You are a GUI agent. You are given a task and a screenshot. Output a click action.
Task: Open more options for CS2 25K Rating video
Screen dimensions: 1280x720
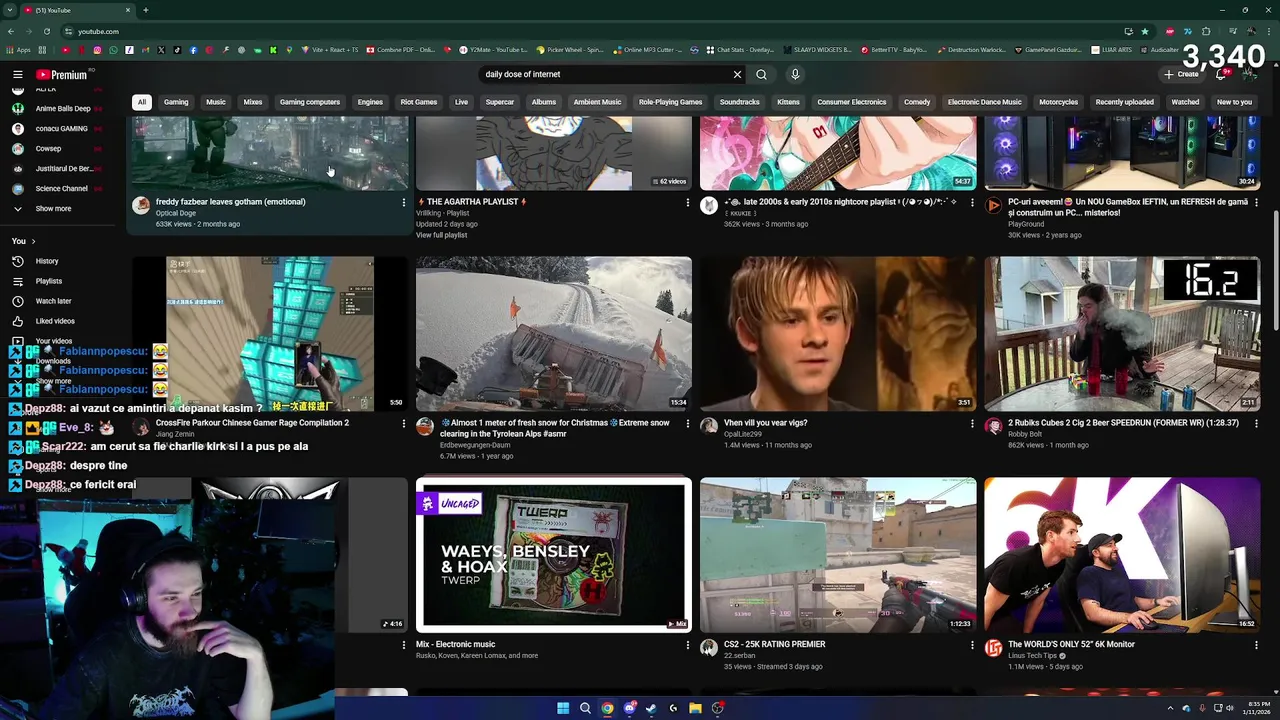click(x=972, y=645)
